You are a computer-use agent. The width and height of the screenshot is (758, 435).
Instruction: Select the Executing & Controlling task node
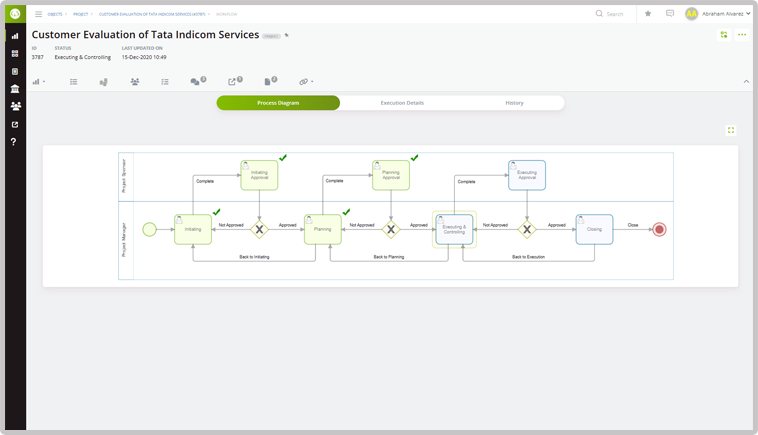454,229
